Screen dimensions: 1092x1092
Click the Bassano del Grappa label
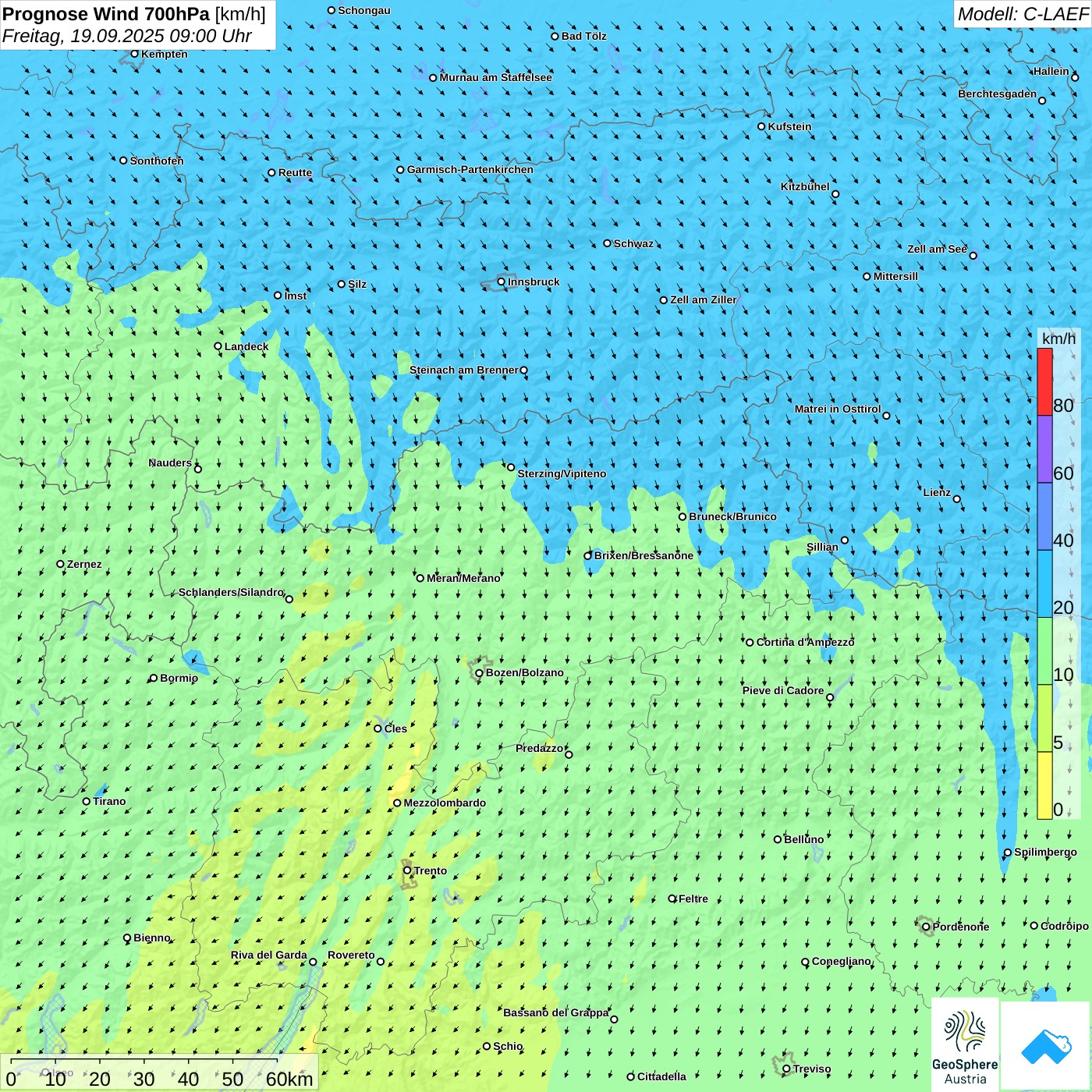click(x=556, y=1012)
